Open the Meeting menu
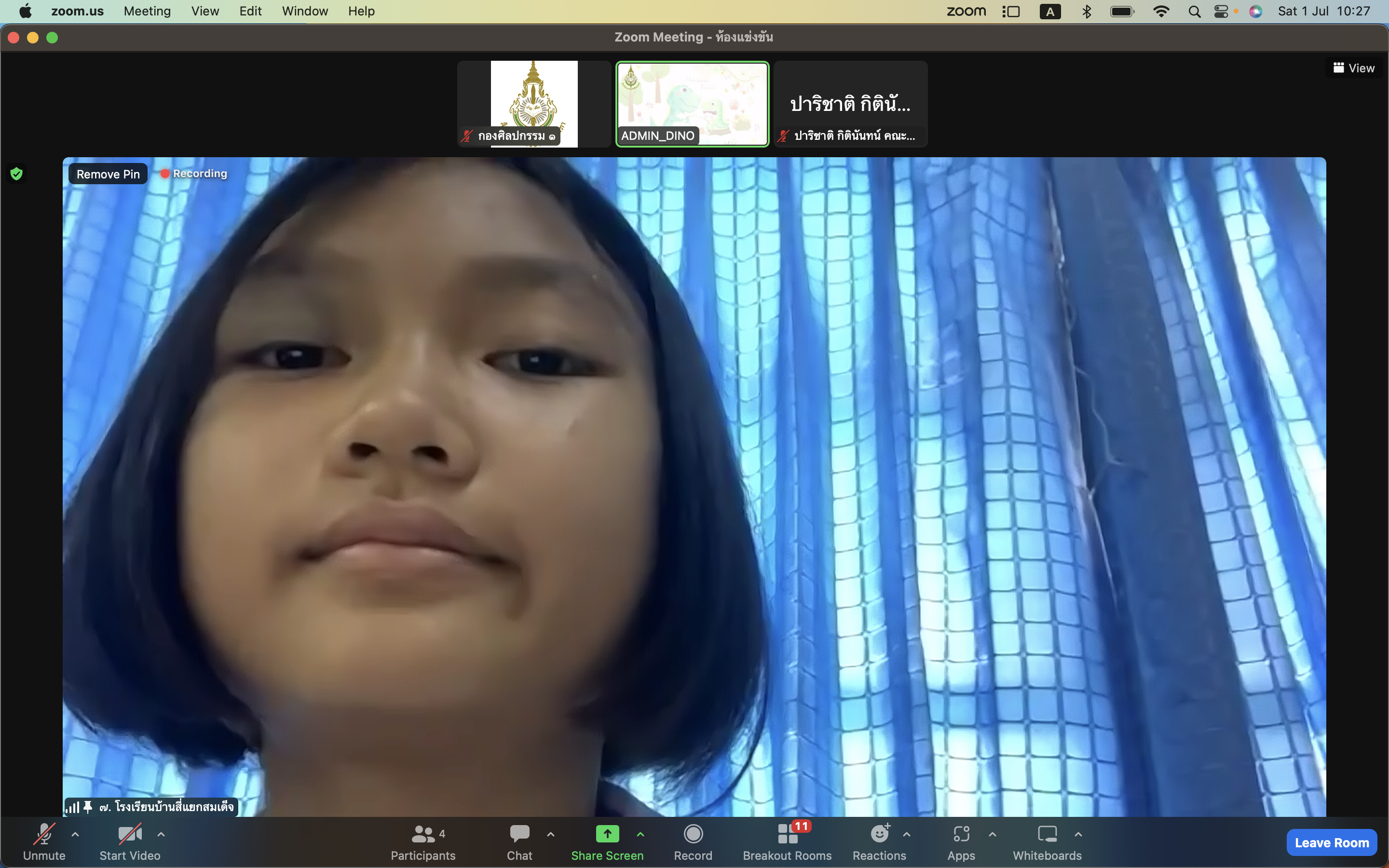Screen dimensions: 1389x868 click(147, 11)
